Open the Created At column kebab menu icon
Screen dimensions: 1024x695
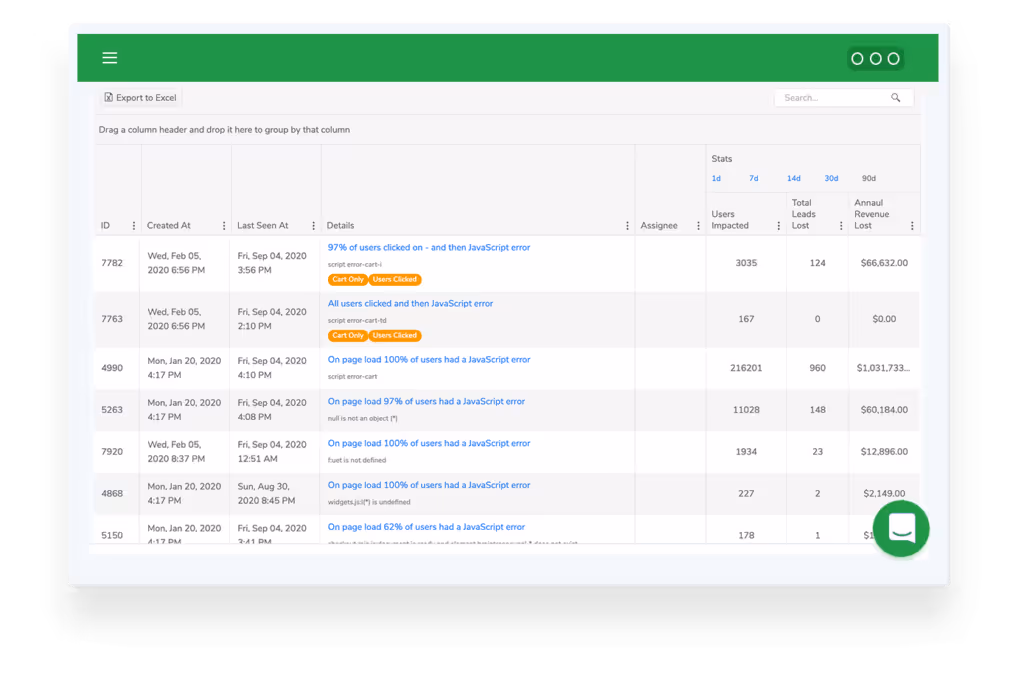tap(224, 225)
